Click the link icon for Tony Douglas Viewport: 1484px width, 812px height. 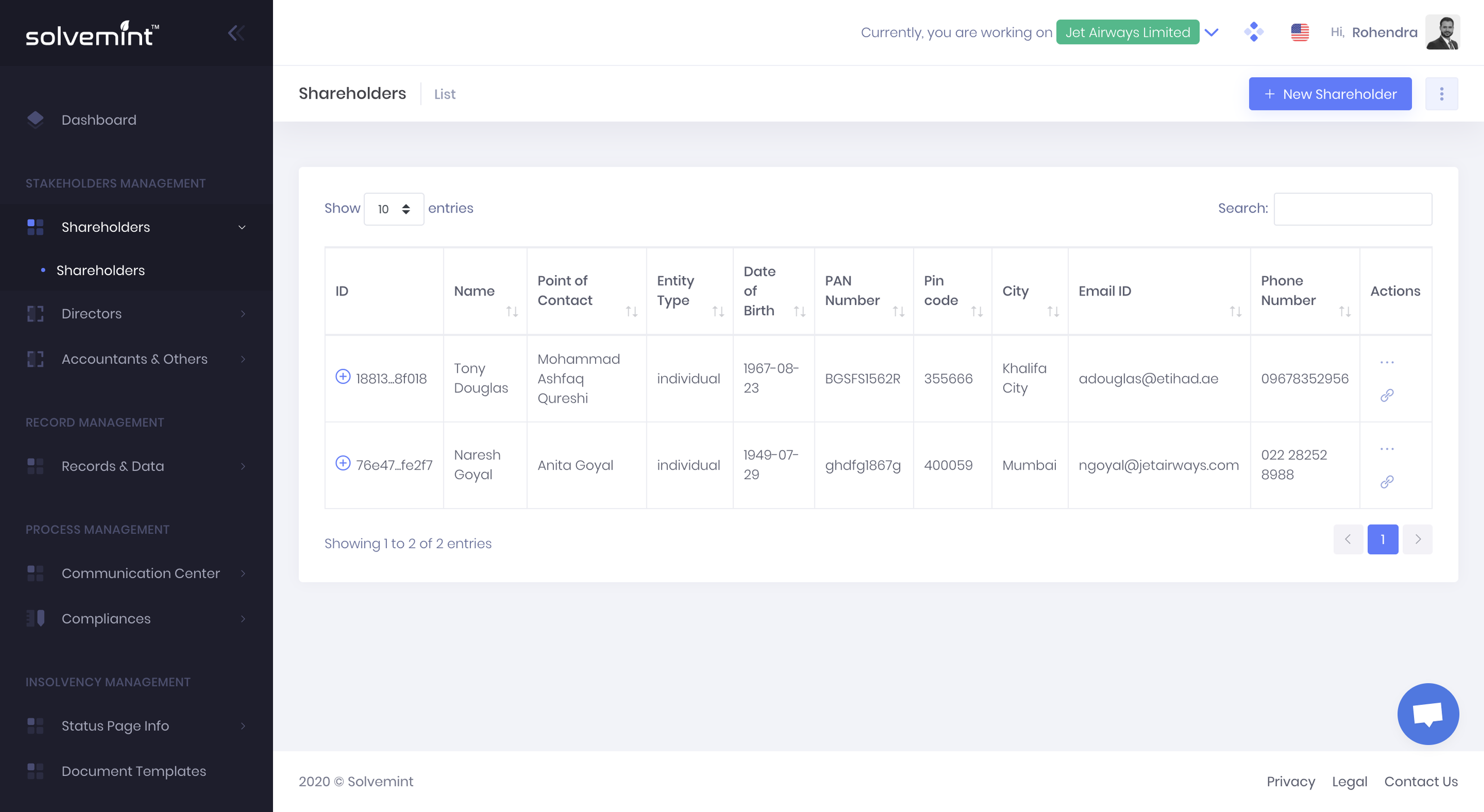(x=1386, y=395)
